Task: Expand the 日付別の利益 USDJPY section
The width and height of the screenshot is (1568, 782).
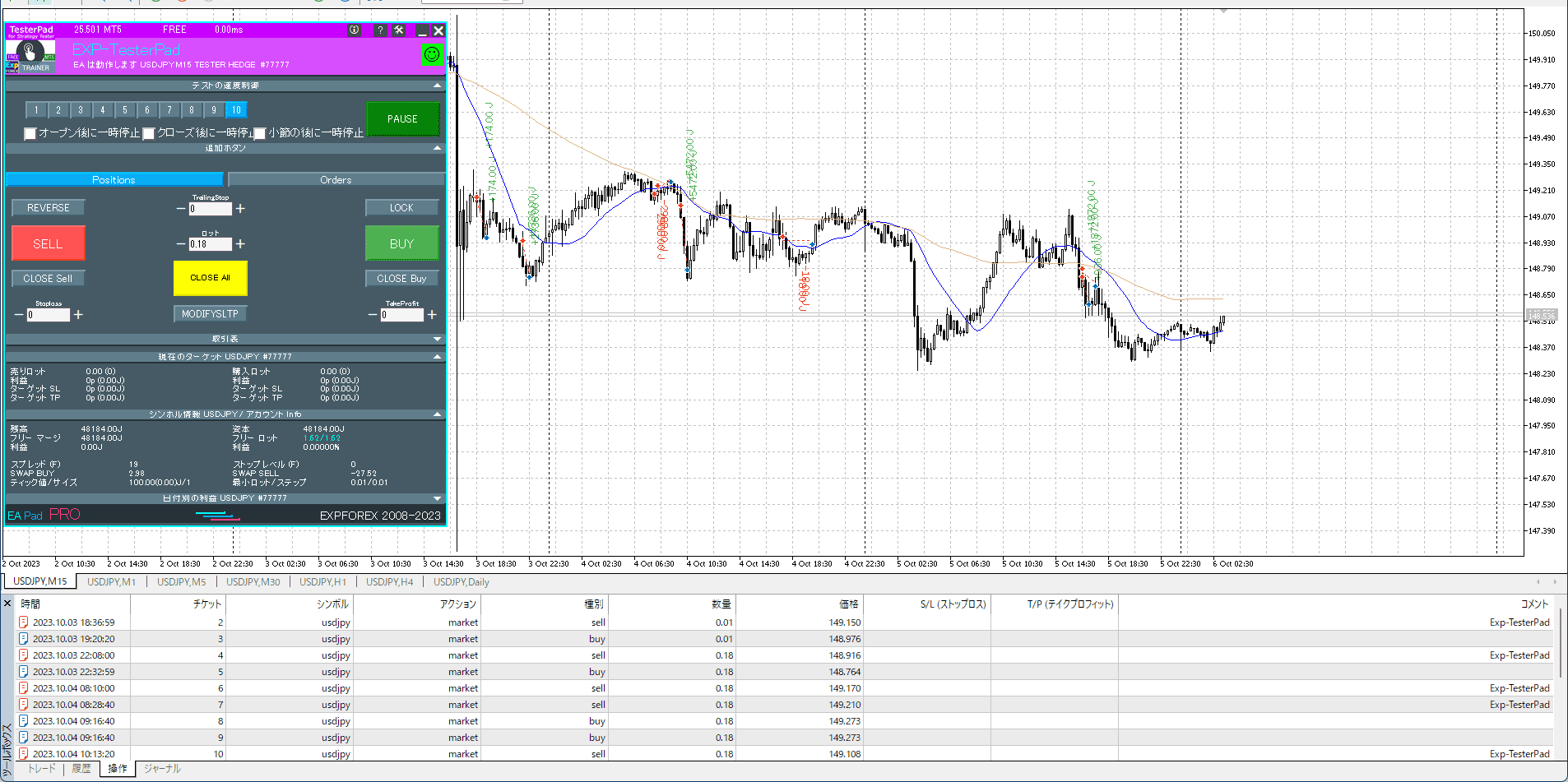Action: click(x=437, y=498)
